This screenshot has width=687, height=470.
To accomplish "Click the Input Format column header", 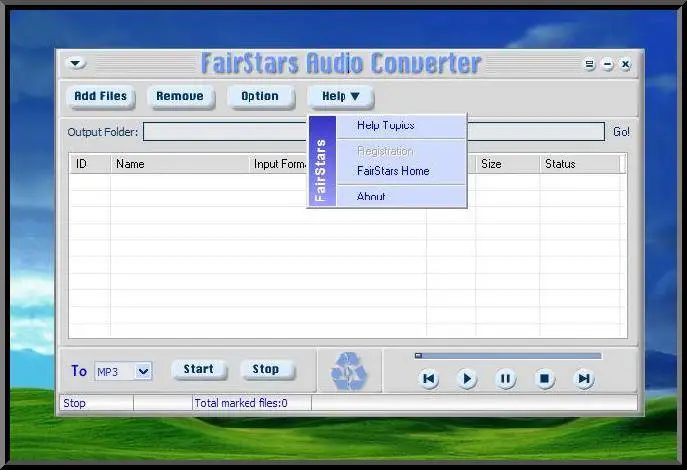I will point(279,164).
